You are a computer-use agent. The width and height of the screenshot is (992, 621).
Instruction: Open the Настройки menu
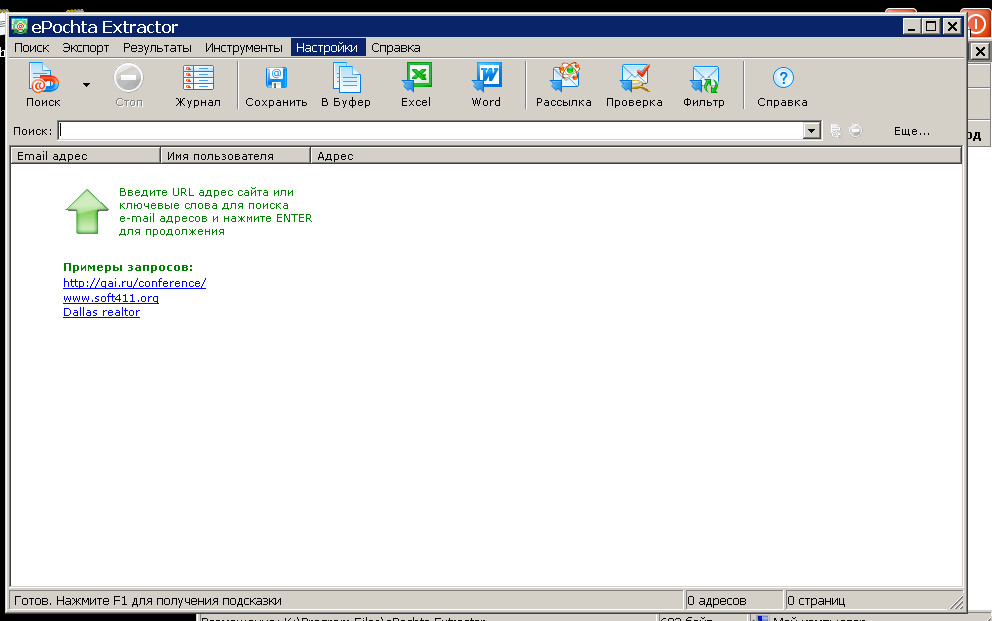[x=327, y=47]
